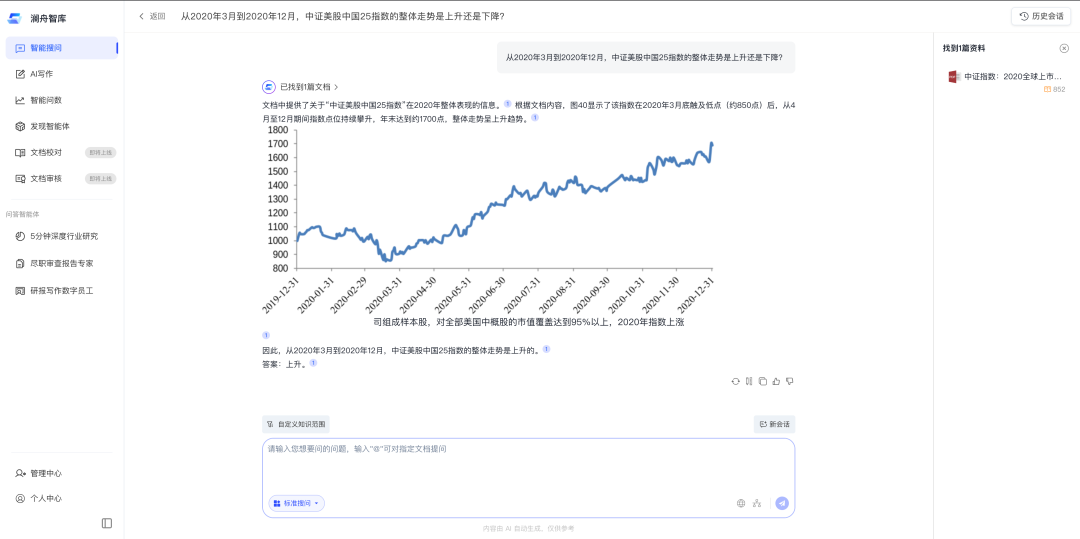Screen dimensions: 1080x539
Task: Click the copy answer icon
Action: (763, 381)
